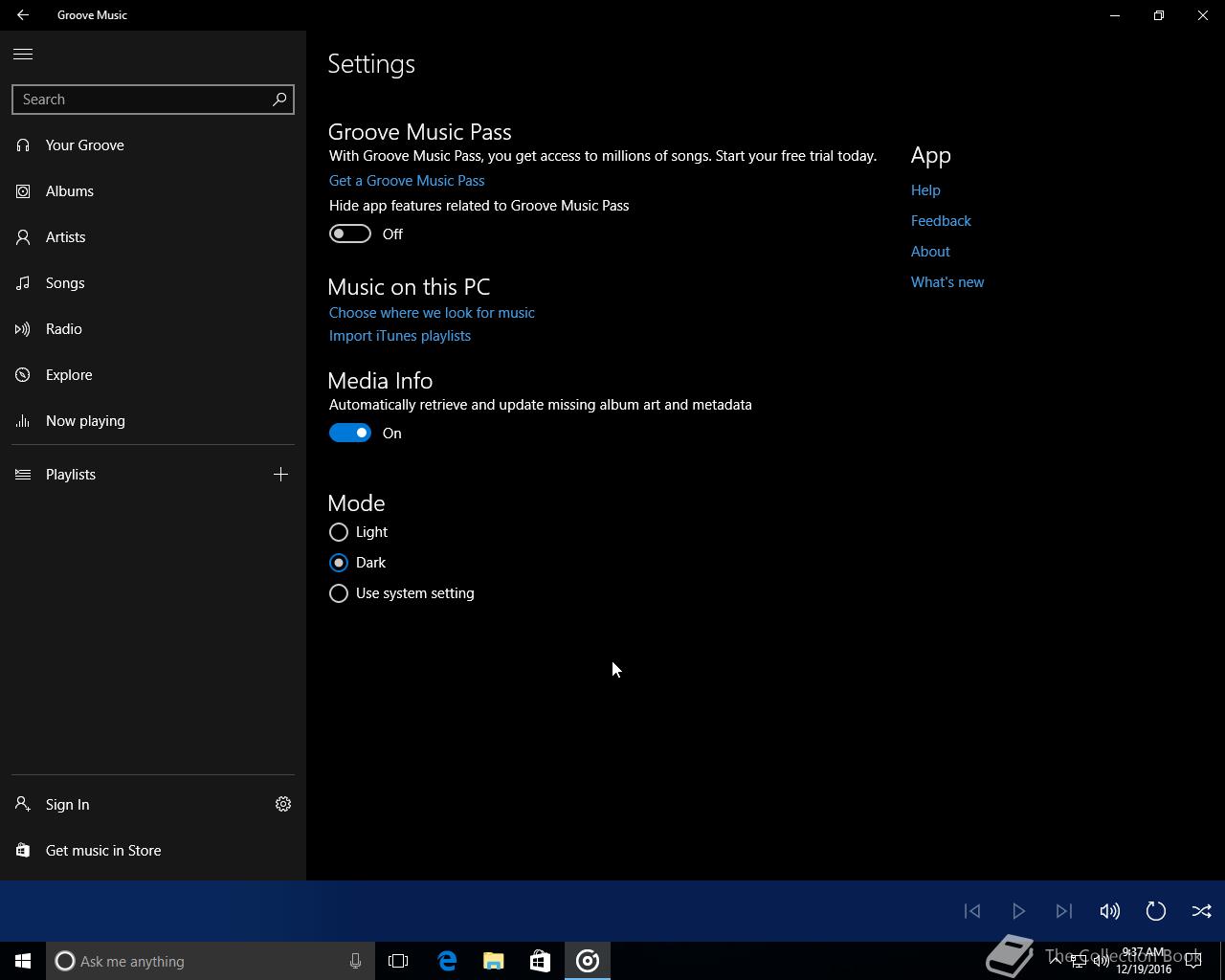Toggle the repeat button

(x=1156, y=911)
